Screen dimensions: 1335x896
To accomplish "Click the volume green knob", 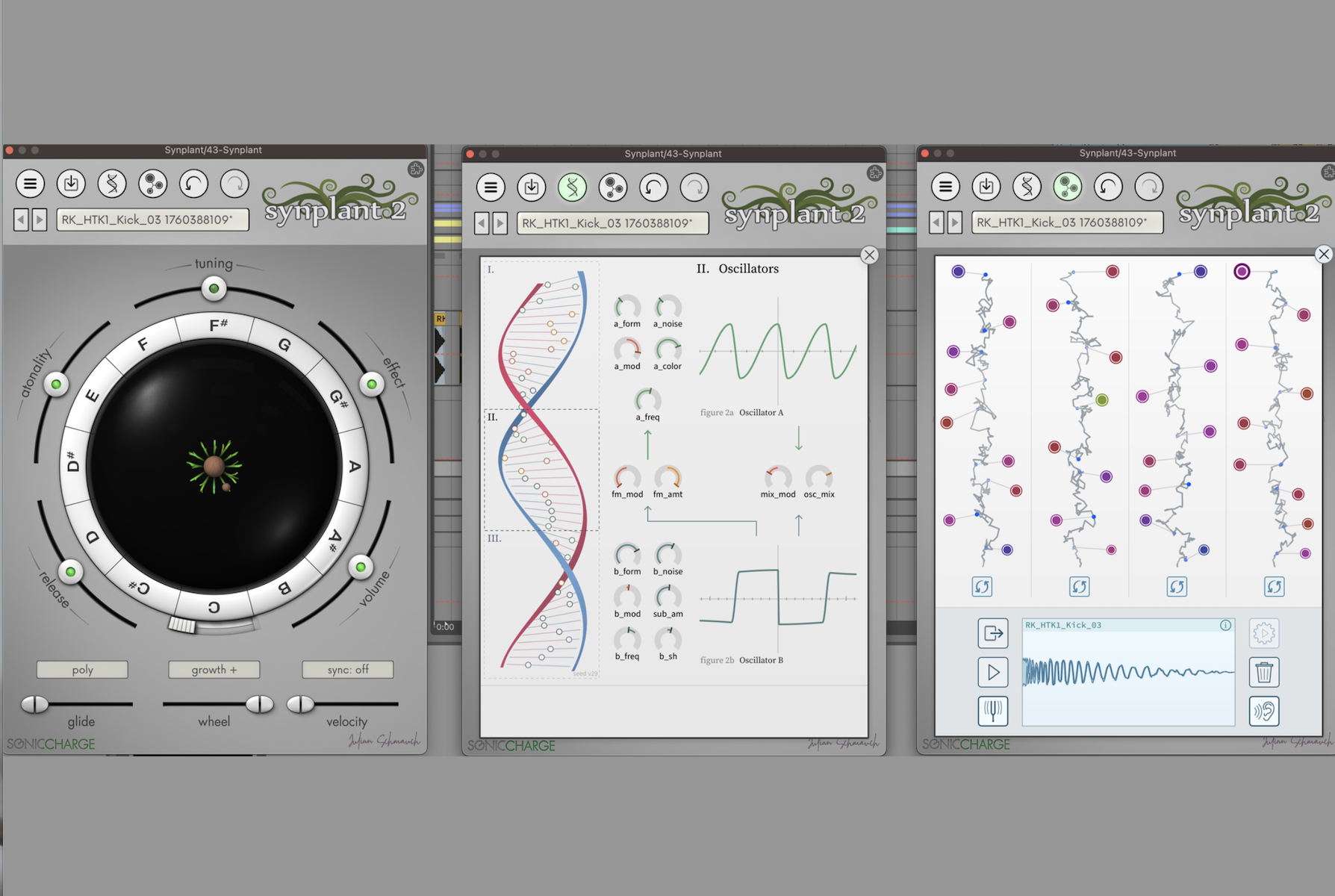I will point(361,567).
